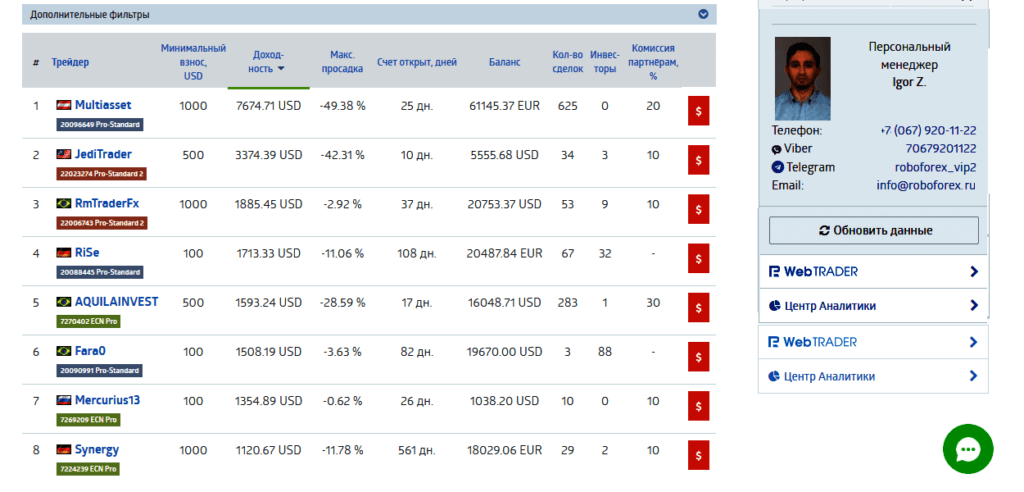Expand the second Центр Аналитики chevron
Viewport: 1024px width, 492px height.
click(974, 376)
